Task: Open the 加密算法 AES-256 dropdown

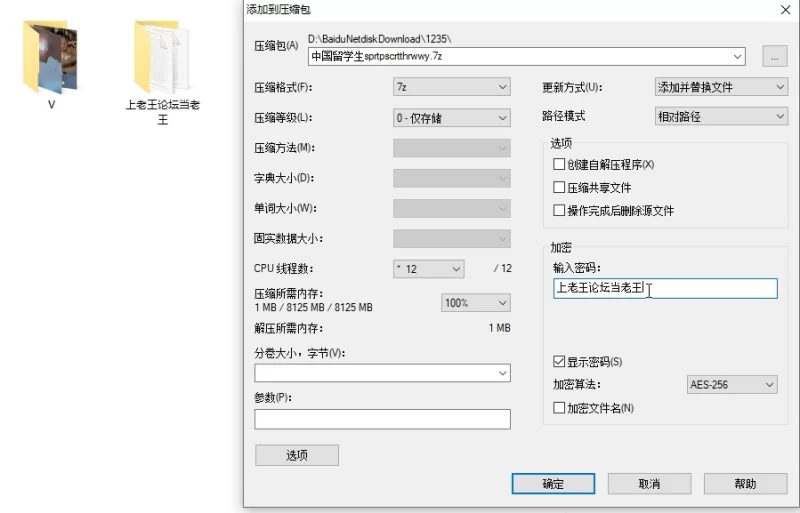Action: click(x=732, y=384)
